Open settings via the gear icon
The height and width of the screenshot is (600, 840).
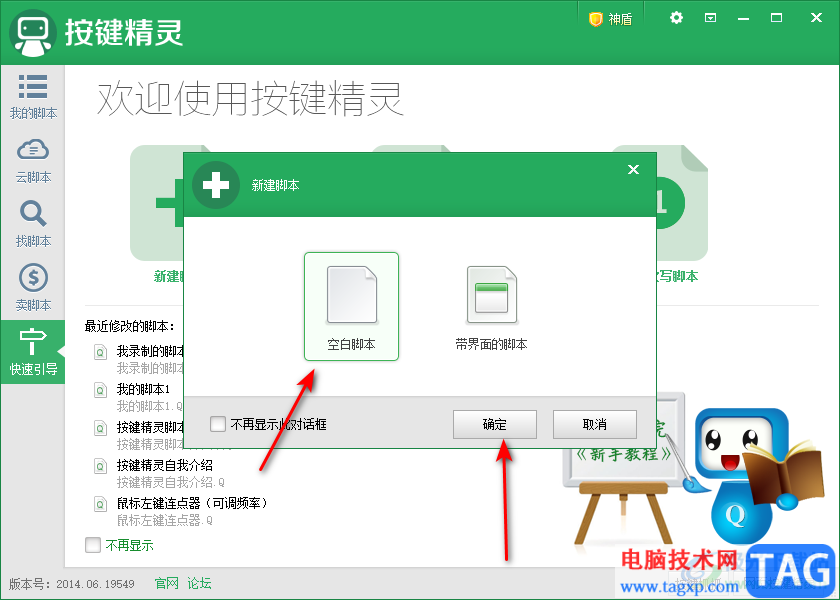[x=676, y=18]
